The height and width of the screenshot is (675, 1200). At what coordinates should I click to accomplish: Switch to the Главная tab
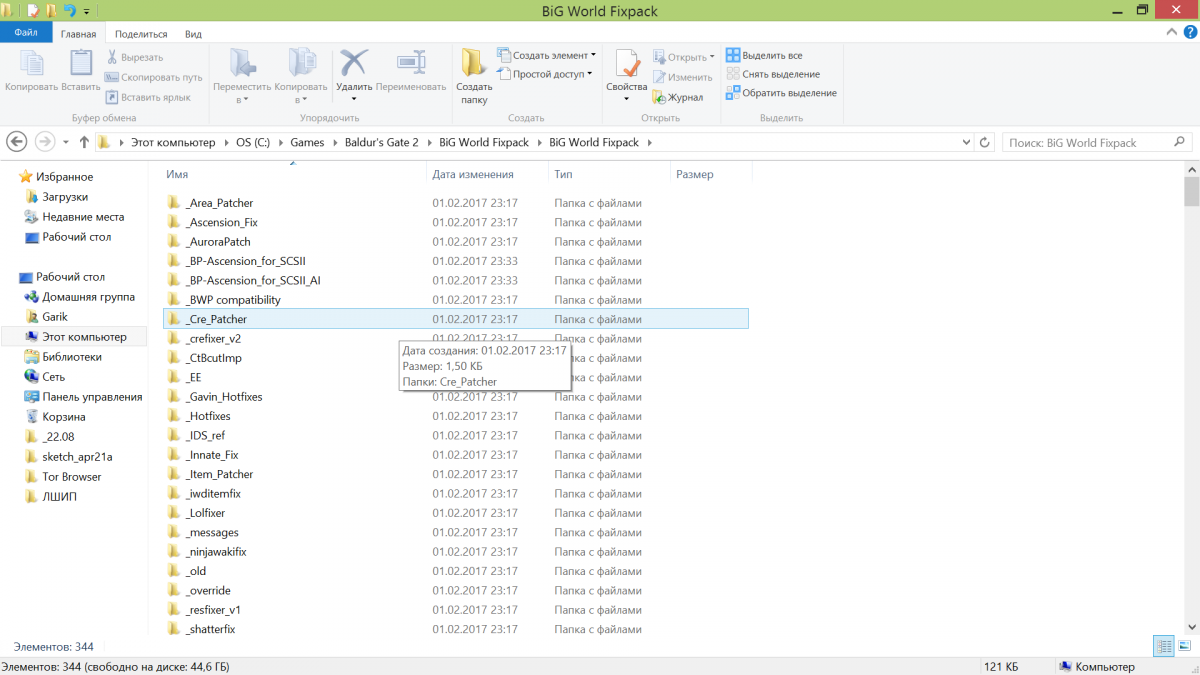[x=78, y=34]
